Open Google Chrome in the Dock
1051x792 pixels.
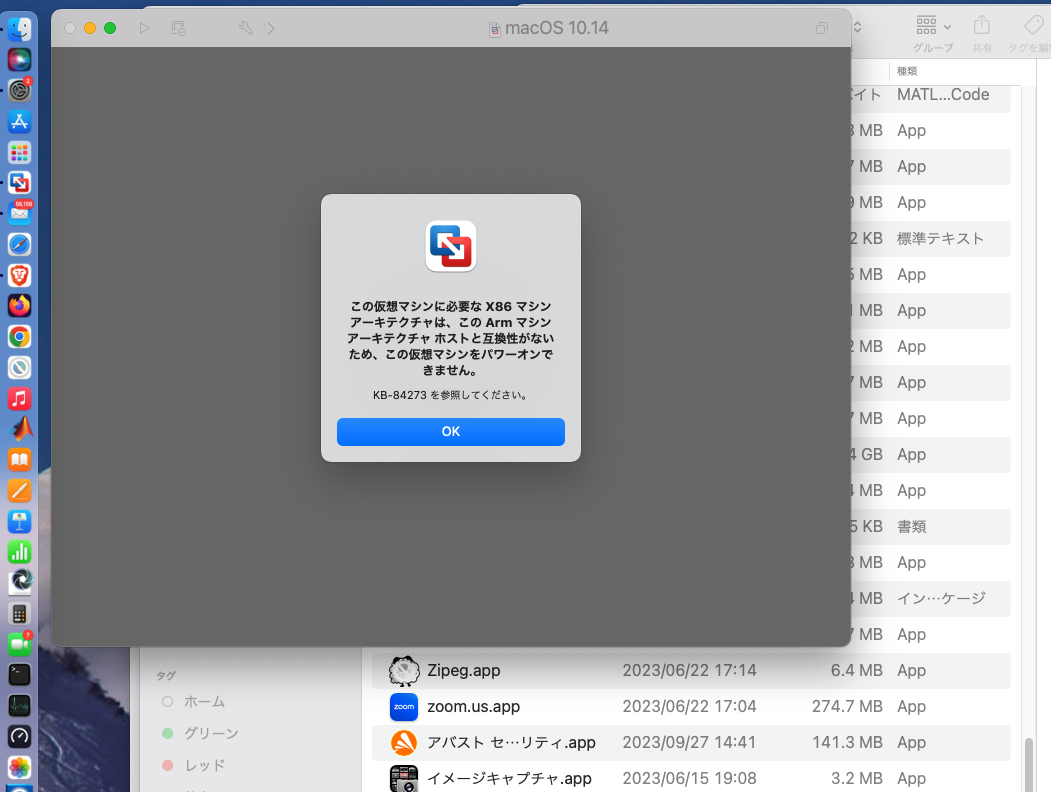pyautogui.click(x=19, y=337)
